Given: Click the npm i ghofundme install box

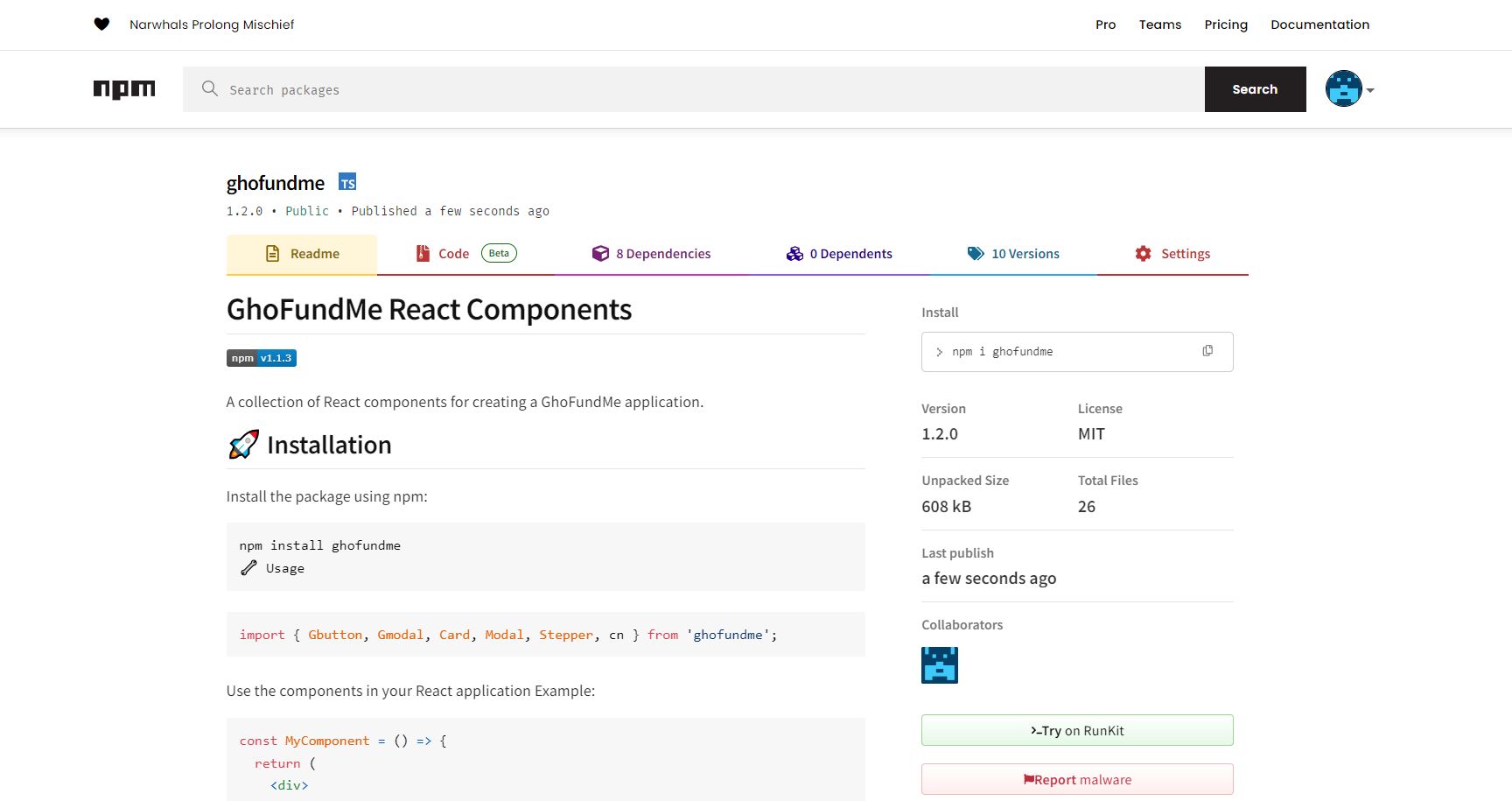Looking at the screenshot, I should point(1077,352).
